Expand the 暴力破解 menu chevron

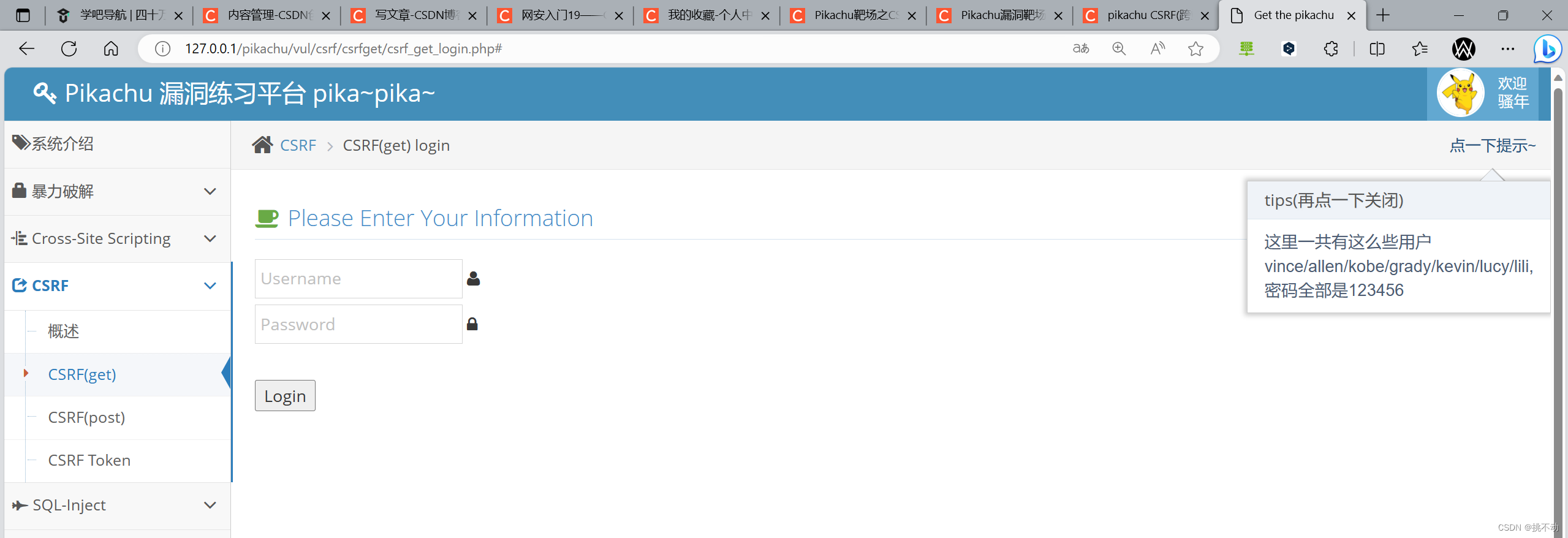pyautogui.click(x=210, y=192)
